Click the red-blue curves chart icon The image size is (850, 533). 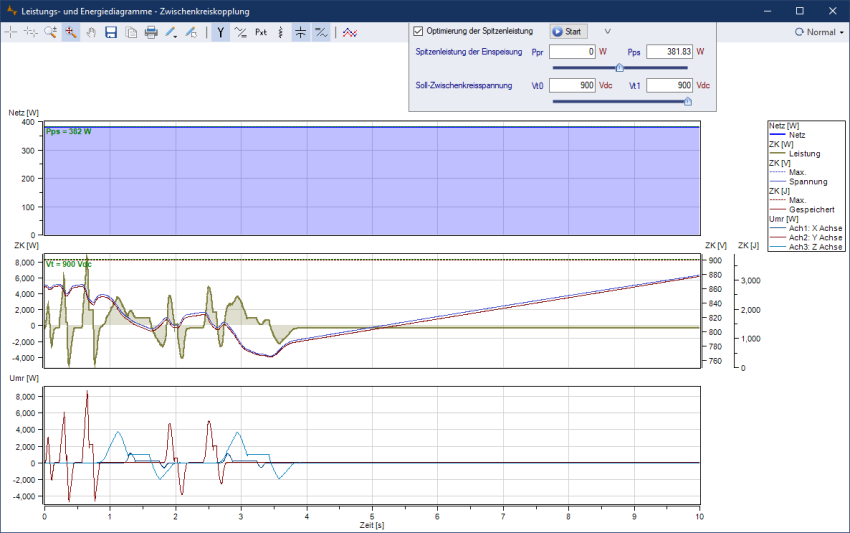click(349, 32)
